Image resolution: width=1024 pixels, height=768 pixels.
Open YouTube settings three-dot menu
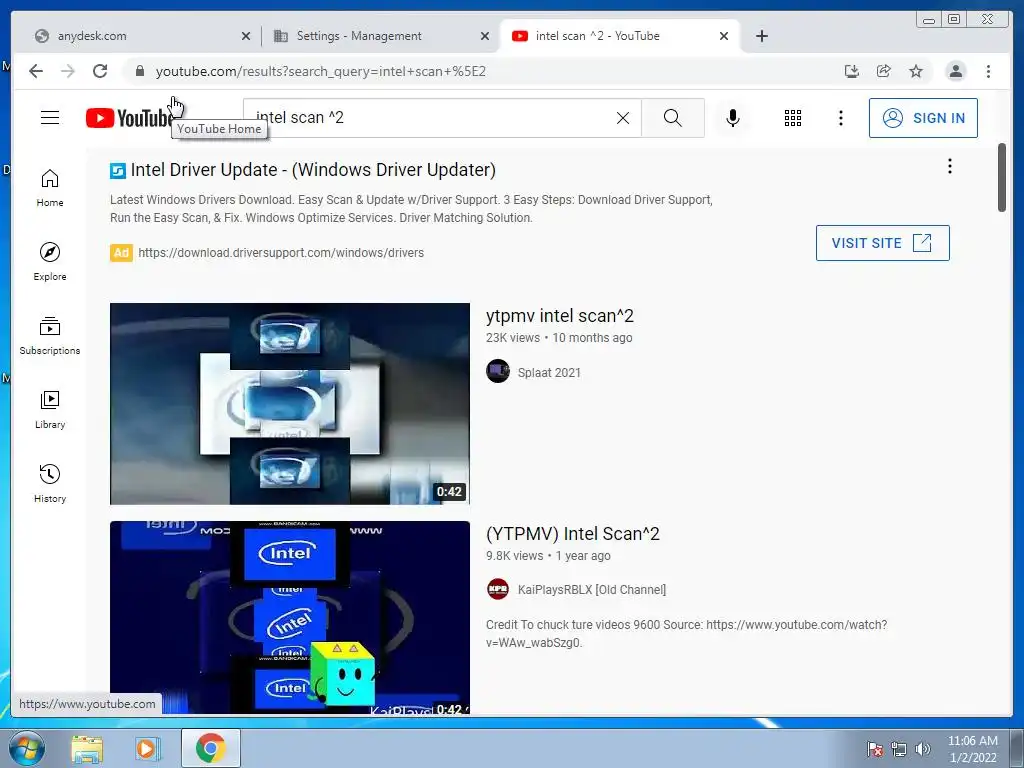(x=840, y=118)
